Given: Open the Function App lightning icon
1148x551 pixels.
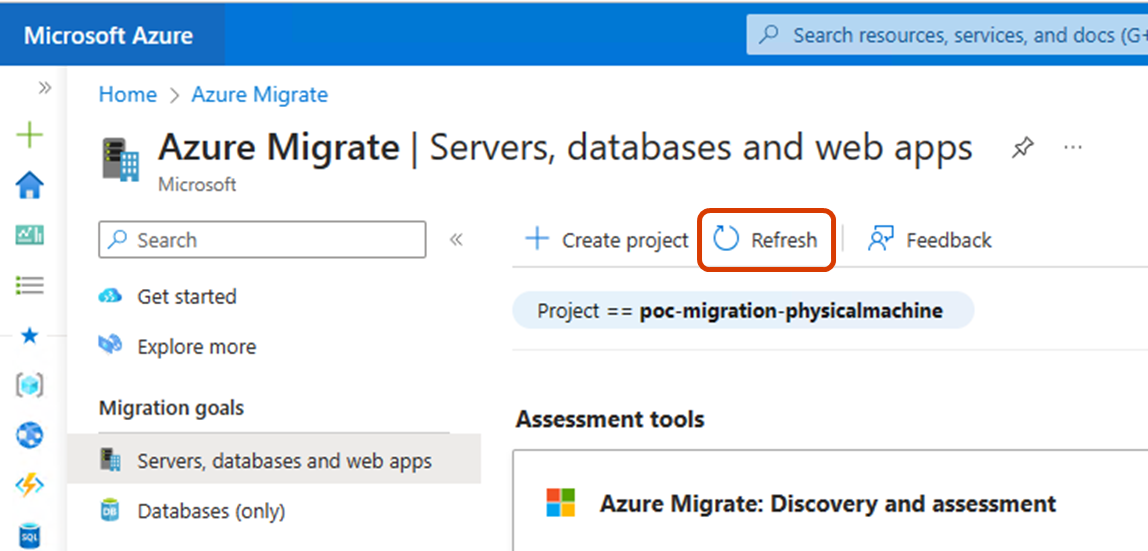Looking at the screenshot, I should [x=30, y=486].
